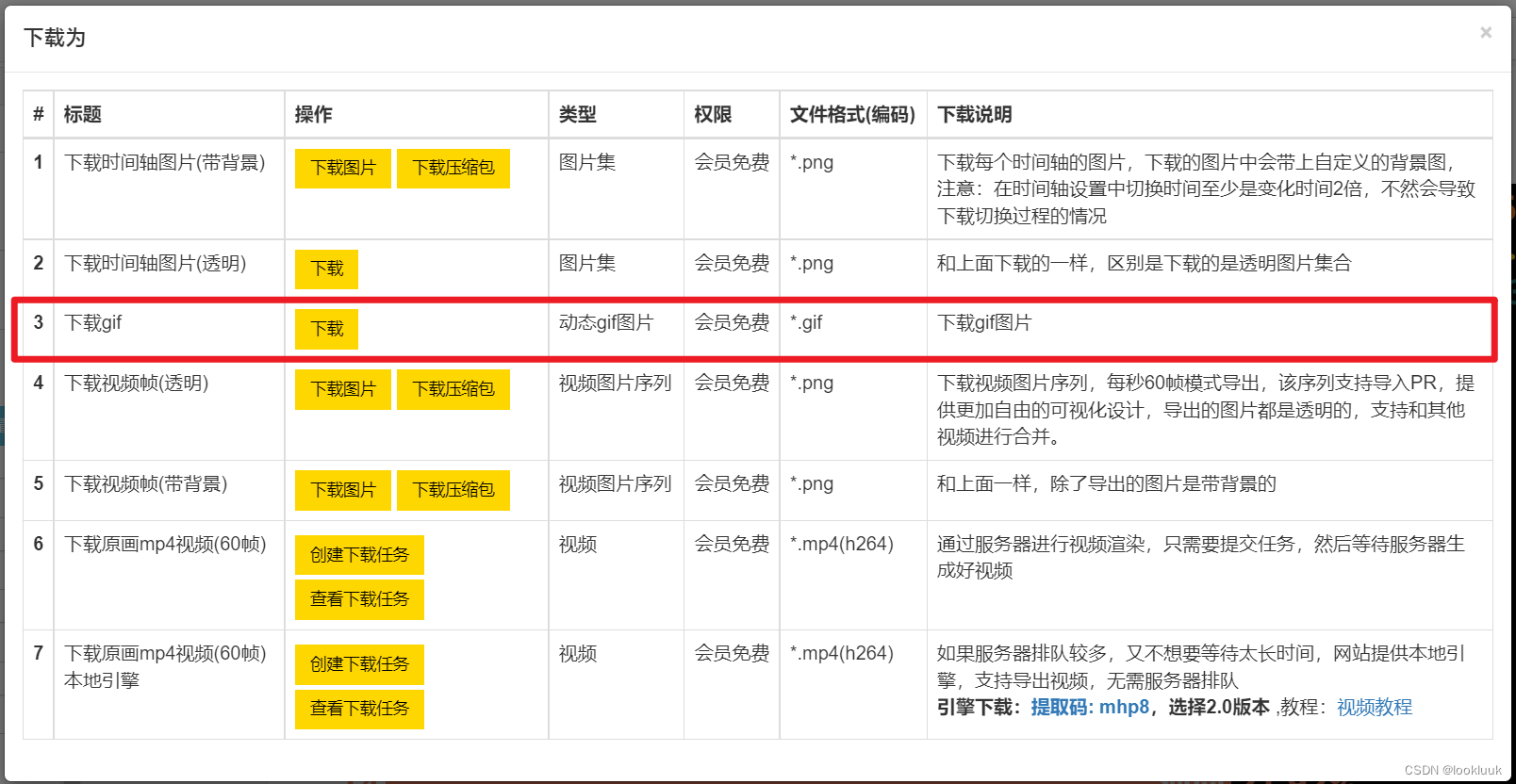Click 下载 button in the 下载gif row
This screenshot has height=784, width=1516.
coord(326,329)
